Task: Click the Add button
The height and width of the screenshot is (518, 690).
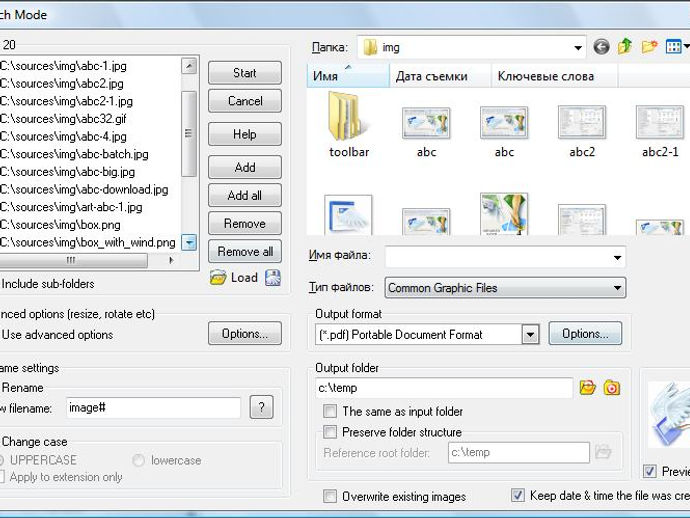Action: click(245, 167)
